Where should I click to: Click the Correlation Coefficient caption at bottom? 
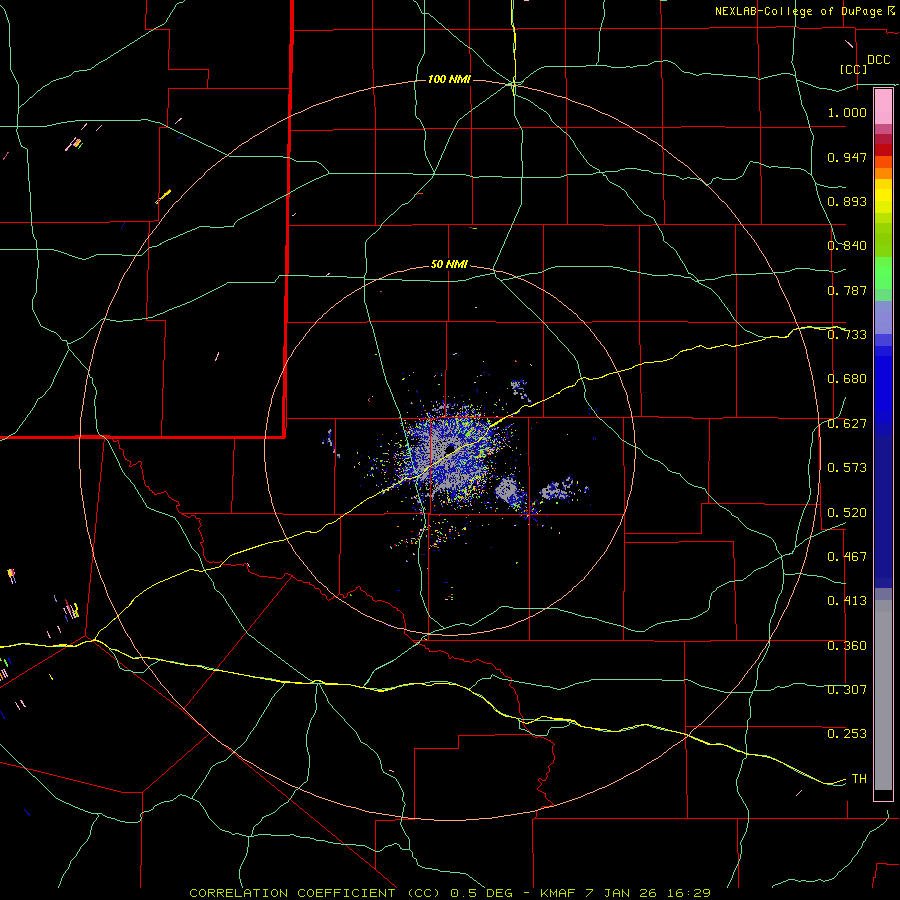450,893
